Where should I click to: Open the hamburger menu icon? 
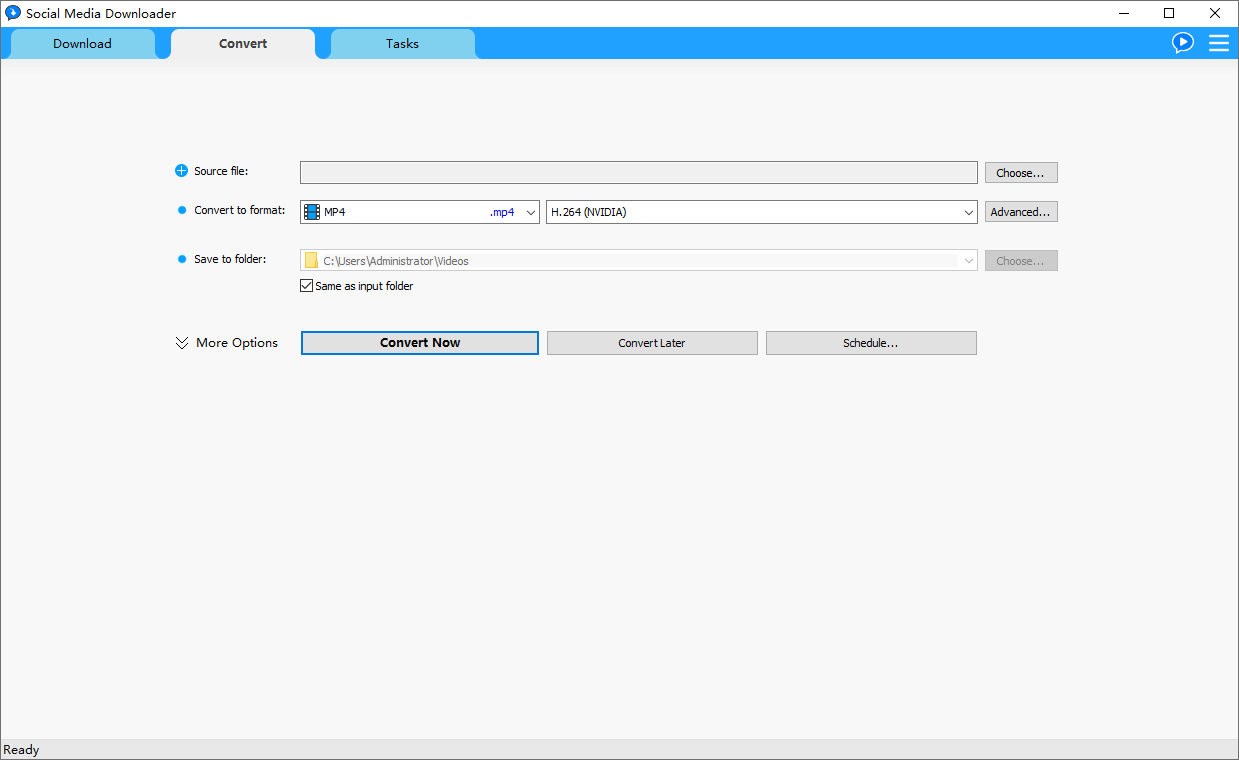point(1219,43)
